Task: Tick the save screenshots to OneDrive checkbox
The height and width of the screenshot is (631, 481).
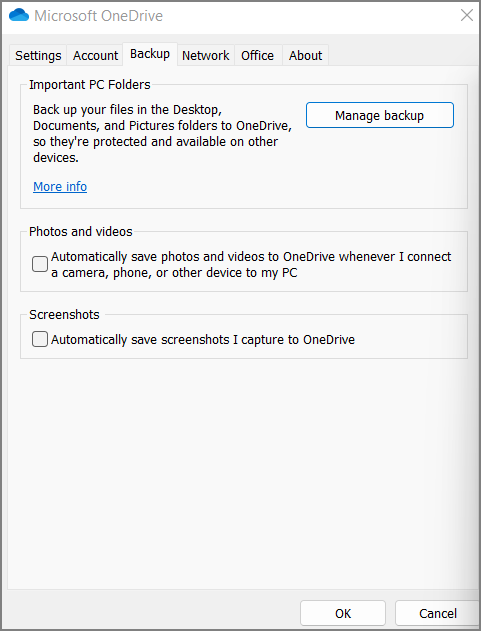Action: tap(40, 339)
